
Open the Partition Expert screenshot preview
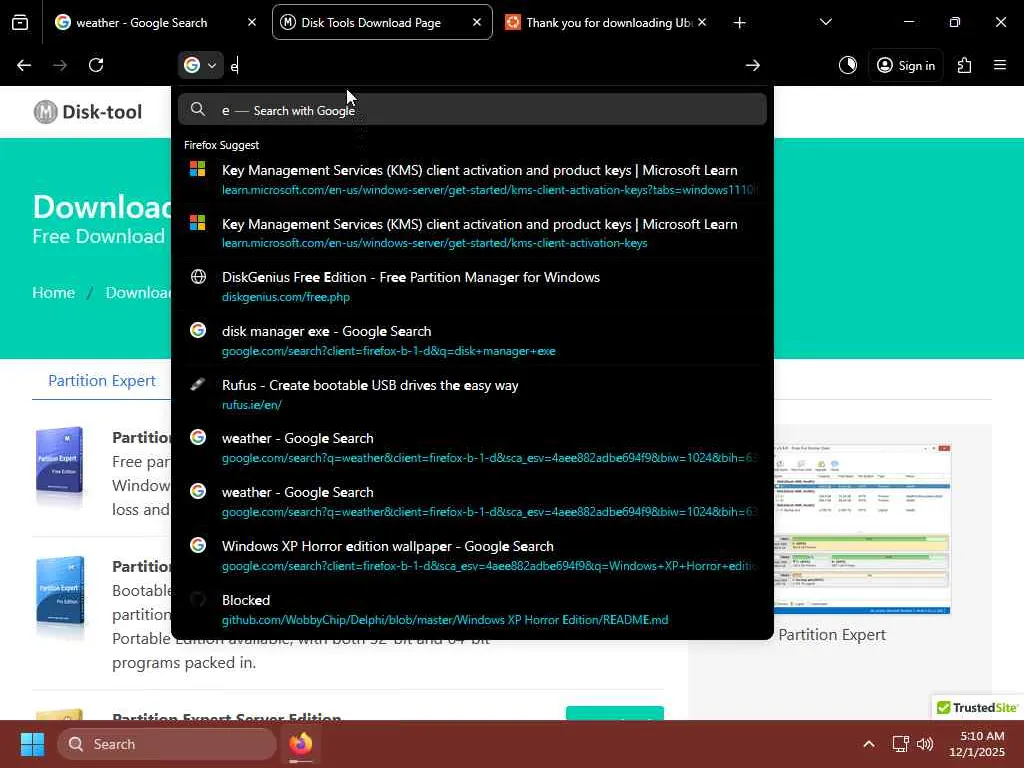point(862,529)
